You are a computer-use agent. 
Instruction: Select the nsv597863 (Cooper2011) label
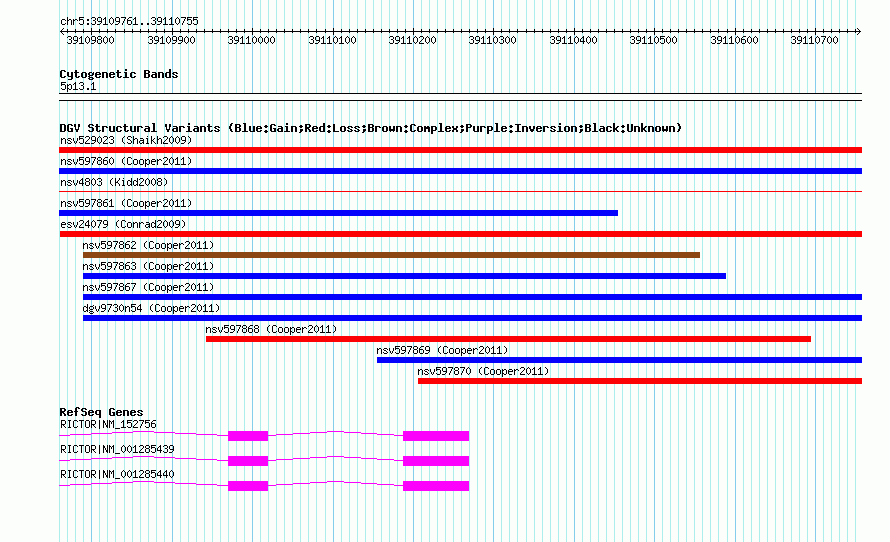[148, 266]
